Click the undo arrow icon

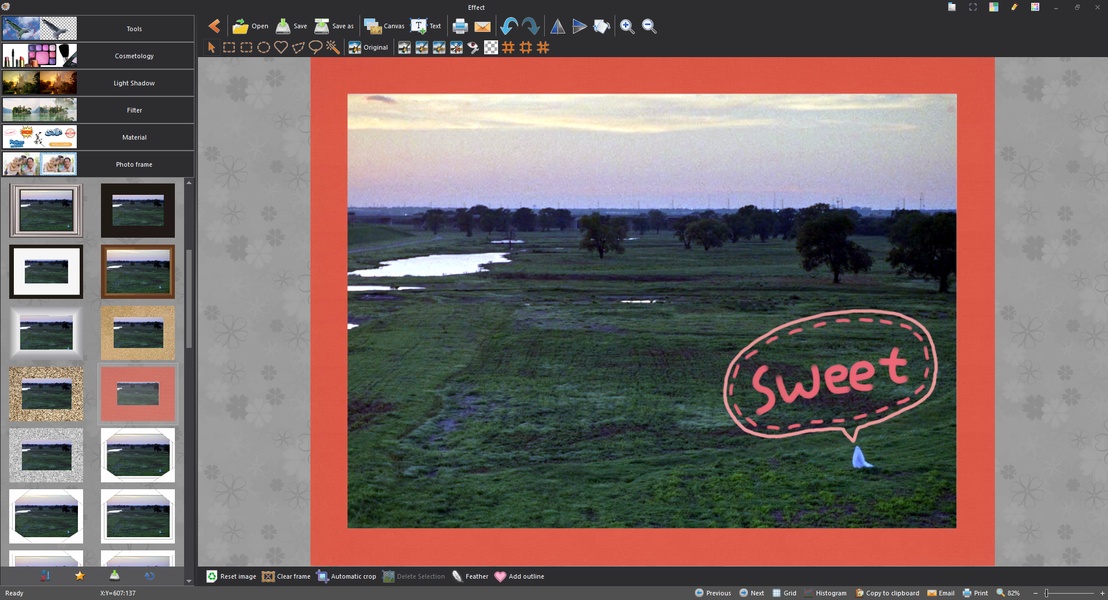(509, 26)
